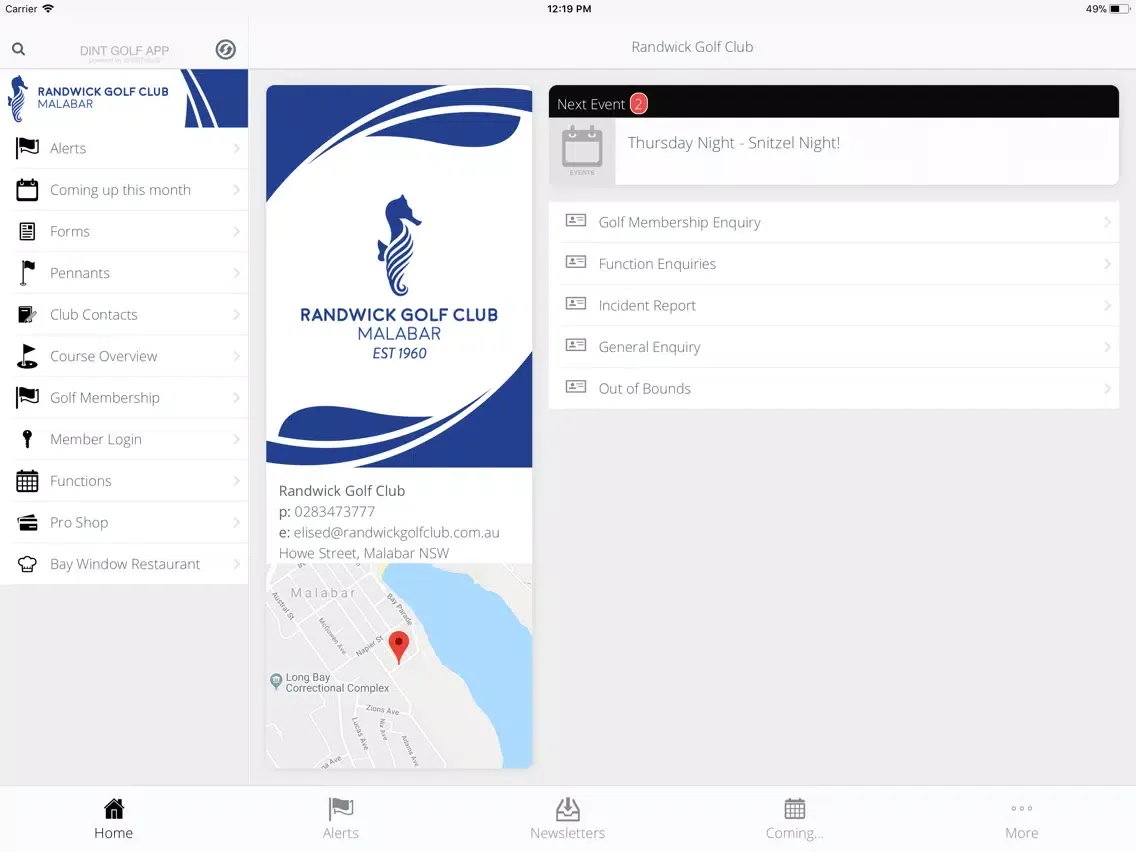This screenshot has width=1136, height=852.
Task: Open Incident Report chevron
Action: (x=1107, y=306)
